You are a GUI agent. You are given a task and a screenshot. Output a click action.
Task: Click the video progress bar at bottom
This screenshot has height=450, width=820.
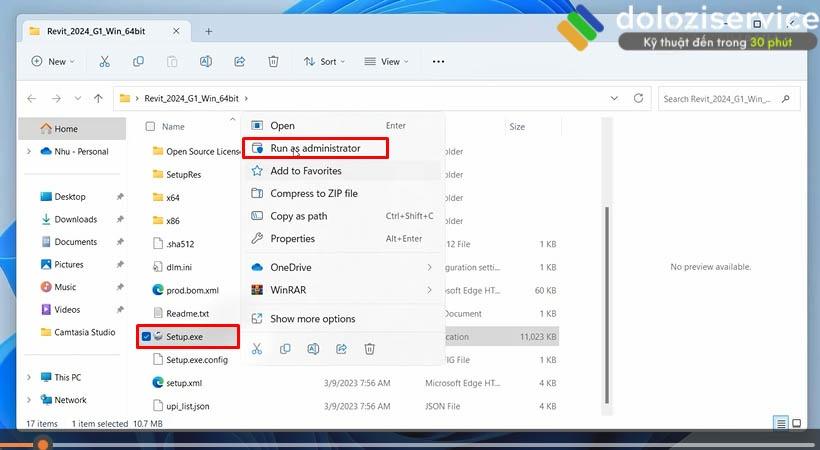point(400,444)
